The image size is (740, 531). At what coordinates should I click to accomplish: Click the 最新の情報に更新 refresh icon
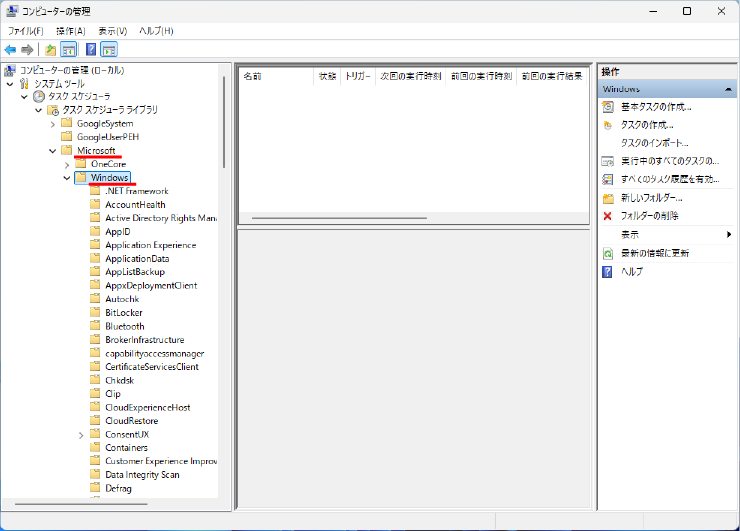(608, 253)
